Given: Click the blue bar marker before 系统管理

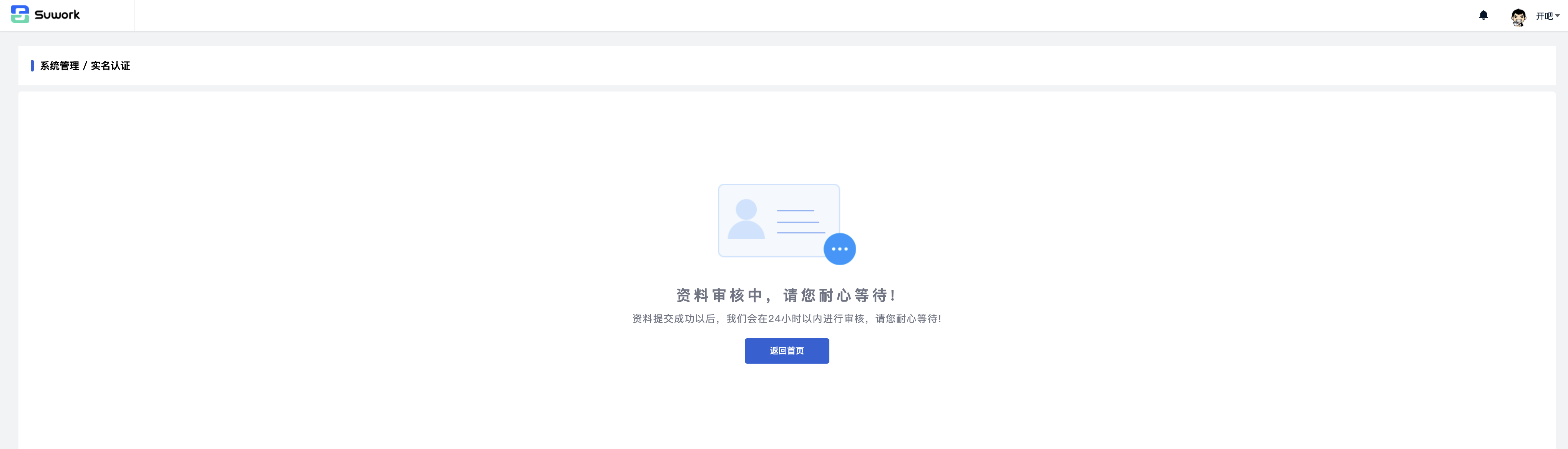Looking at the screenshot, I should [x=32, y=66].
